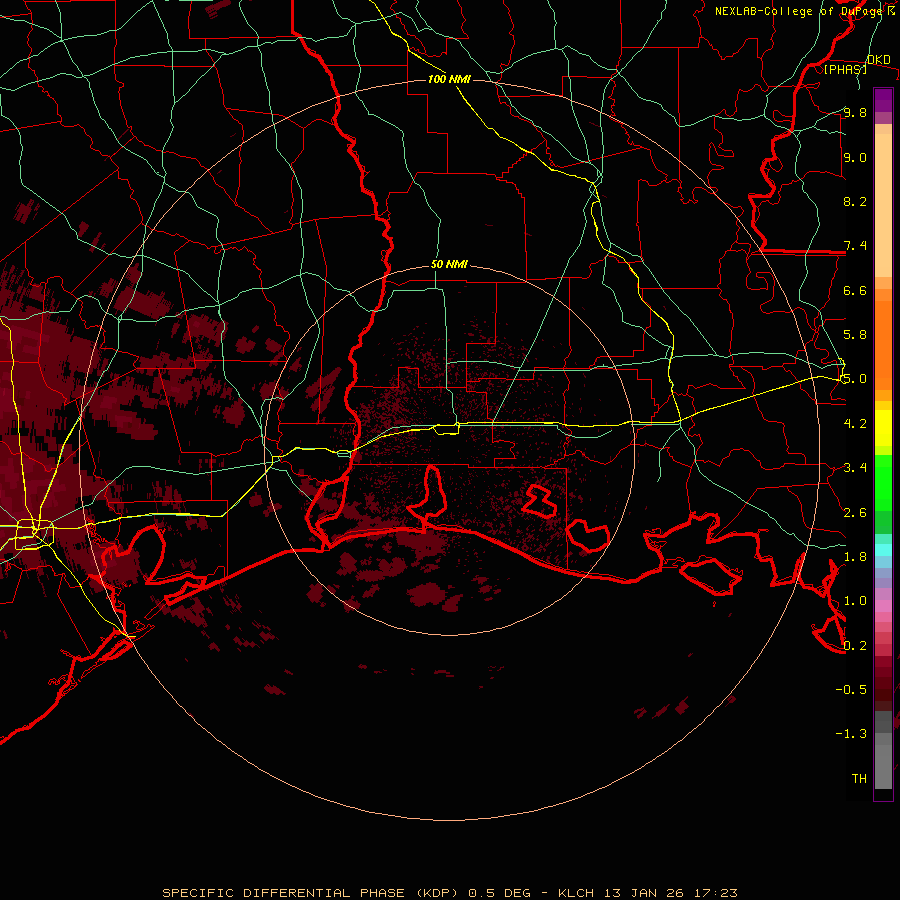
Task: Click the 2.6 scale value
Action: tap(855, 513)
